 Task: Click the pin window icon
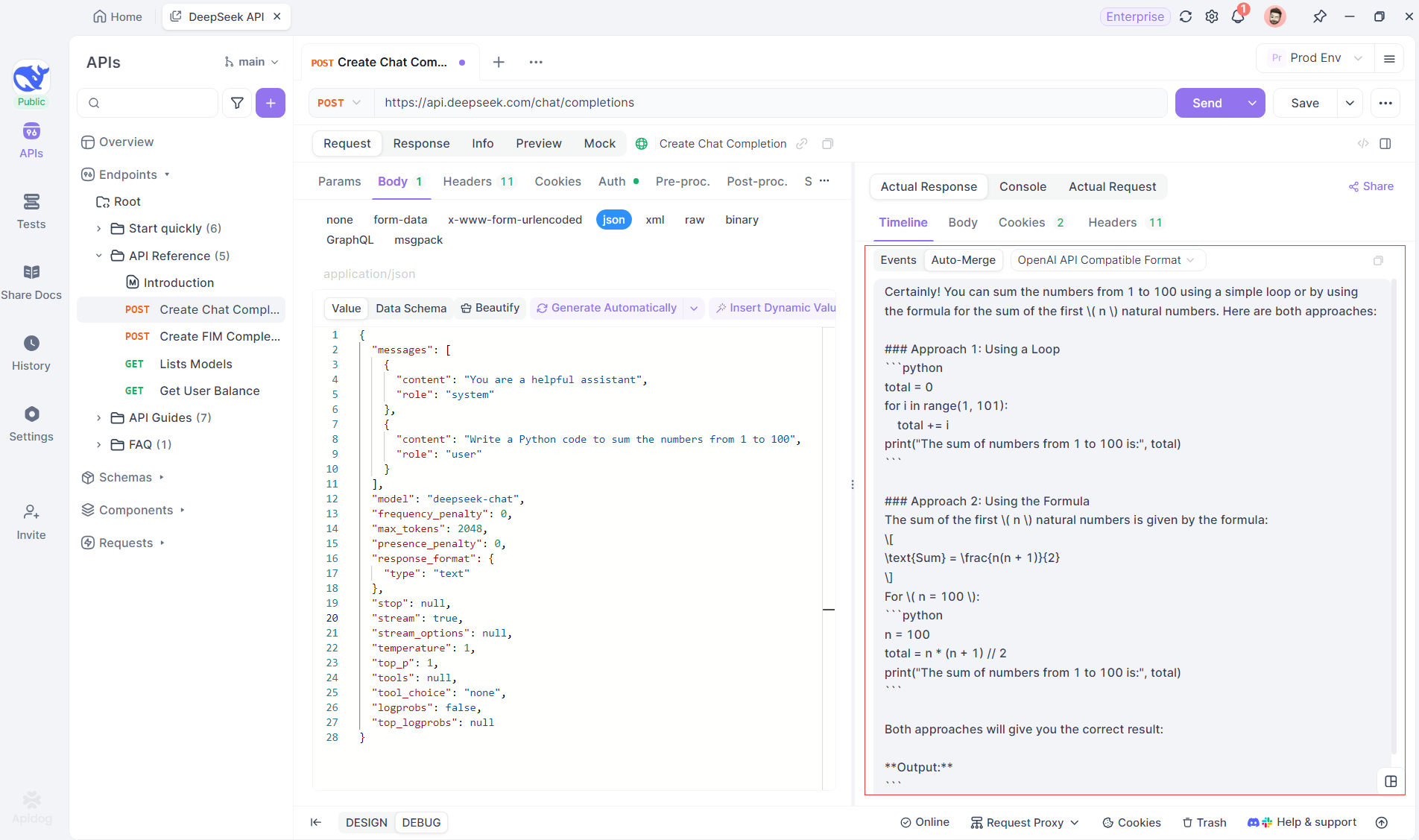(1319, 16)
